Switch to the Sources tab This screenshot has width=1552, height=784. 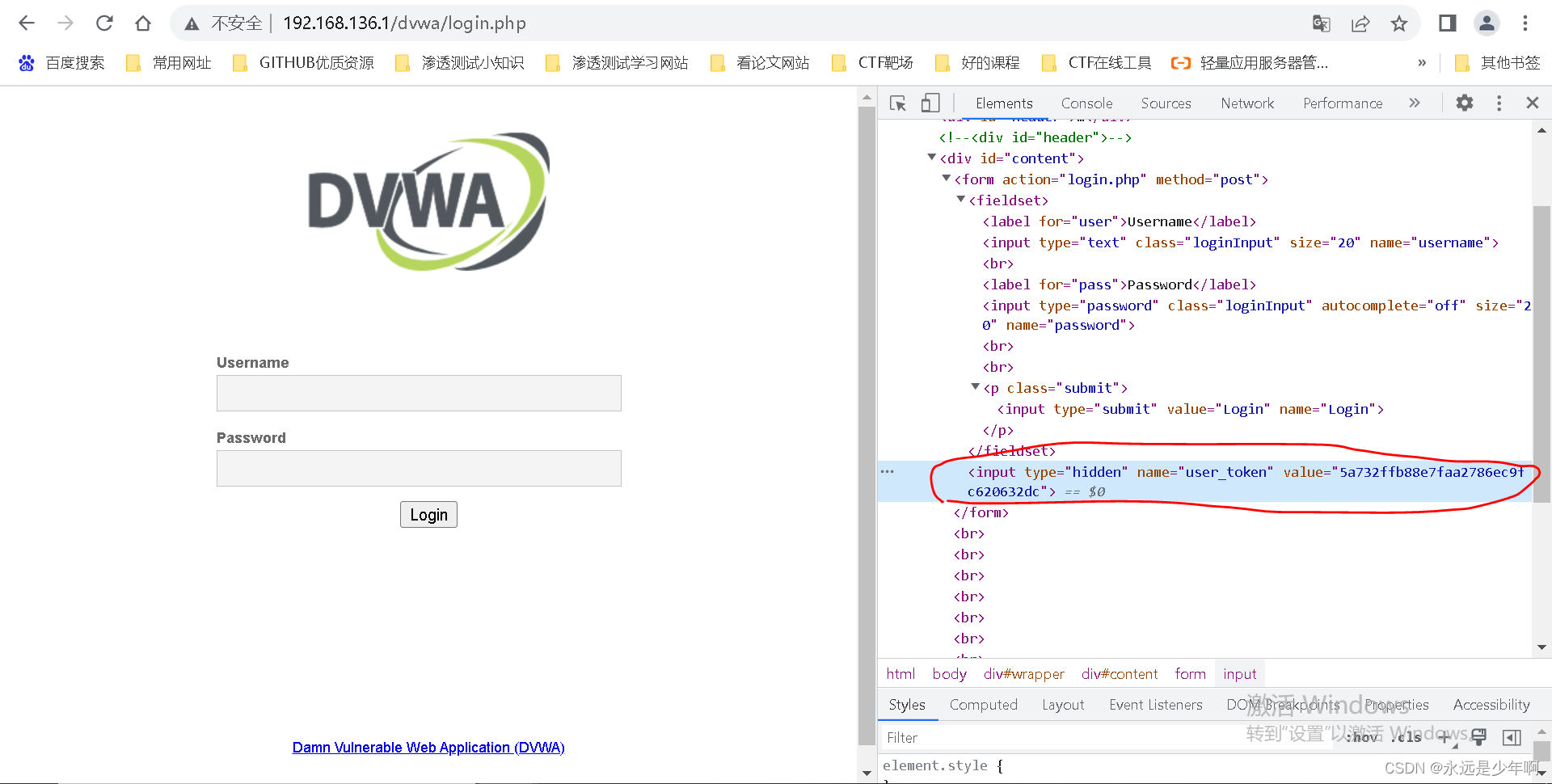tap(1166, 103)
